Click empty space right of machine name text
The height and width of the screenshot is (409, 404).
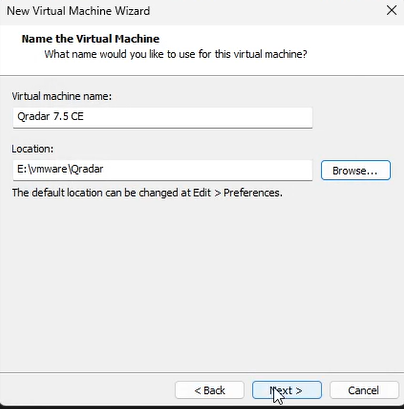pyautogui.click(x=198, y=117)
